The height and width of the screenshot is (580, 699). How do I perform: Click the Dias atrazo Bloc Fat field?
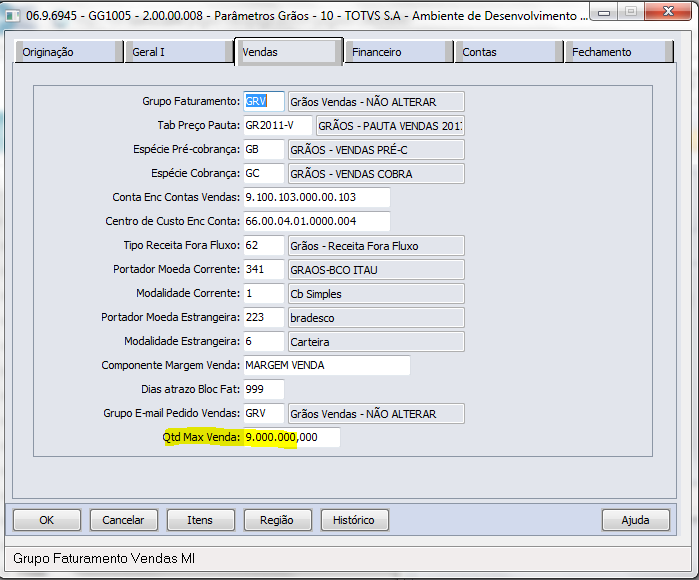pos(263,389)
